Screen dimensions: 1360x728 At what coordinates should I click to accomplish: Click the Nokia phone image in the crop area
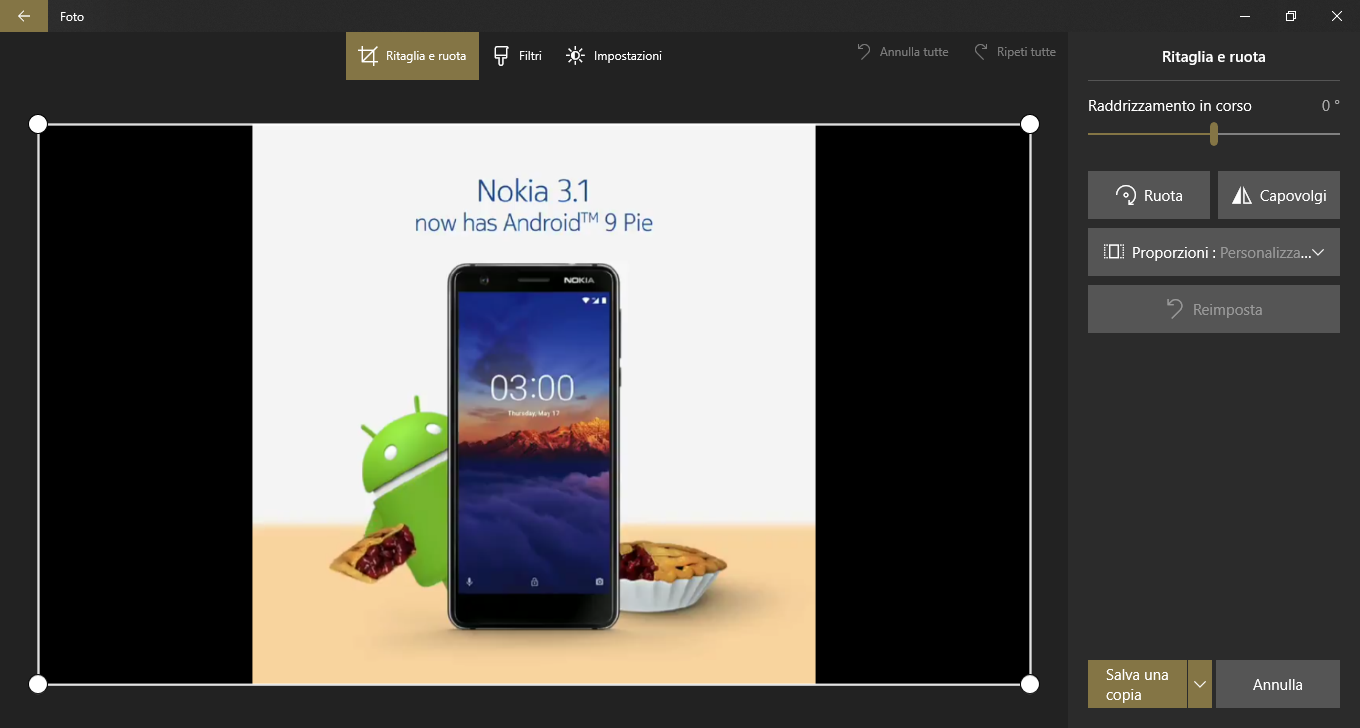[x=534, y=446]
